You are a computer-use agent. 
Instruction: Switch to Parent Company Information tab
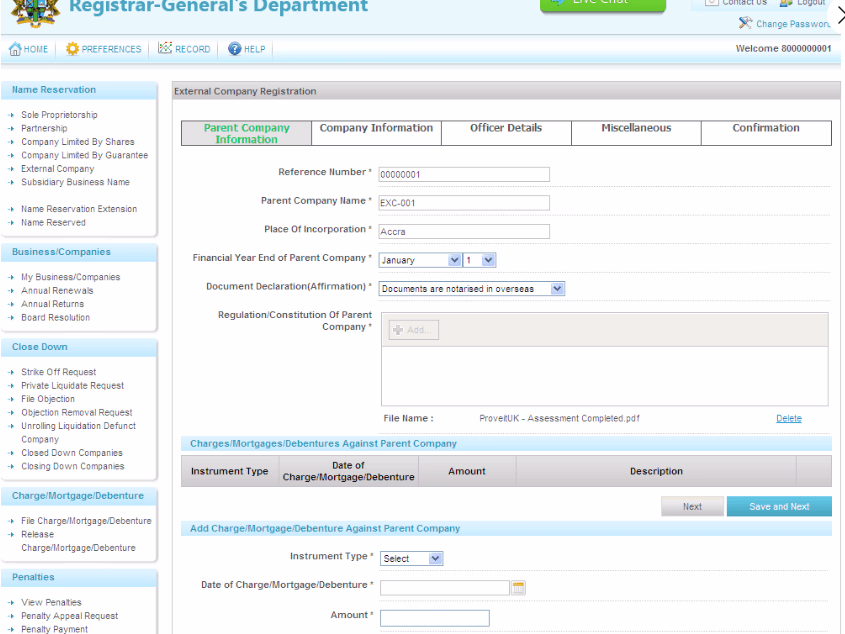246,133
